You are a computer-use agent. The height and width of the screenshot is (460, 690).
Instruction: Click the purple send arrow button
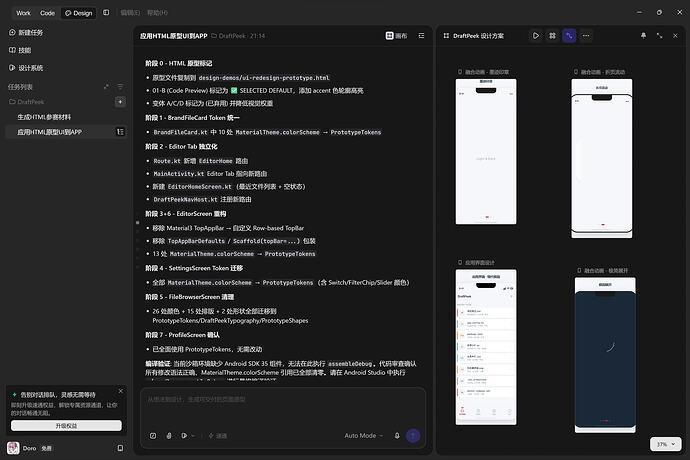(x=413, y=435)
